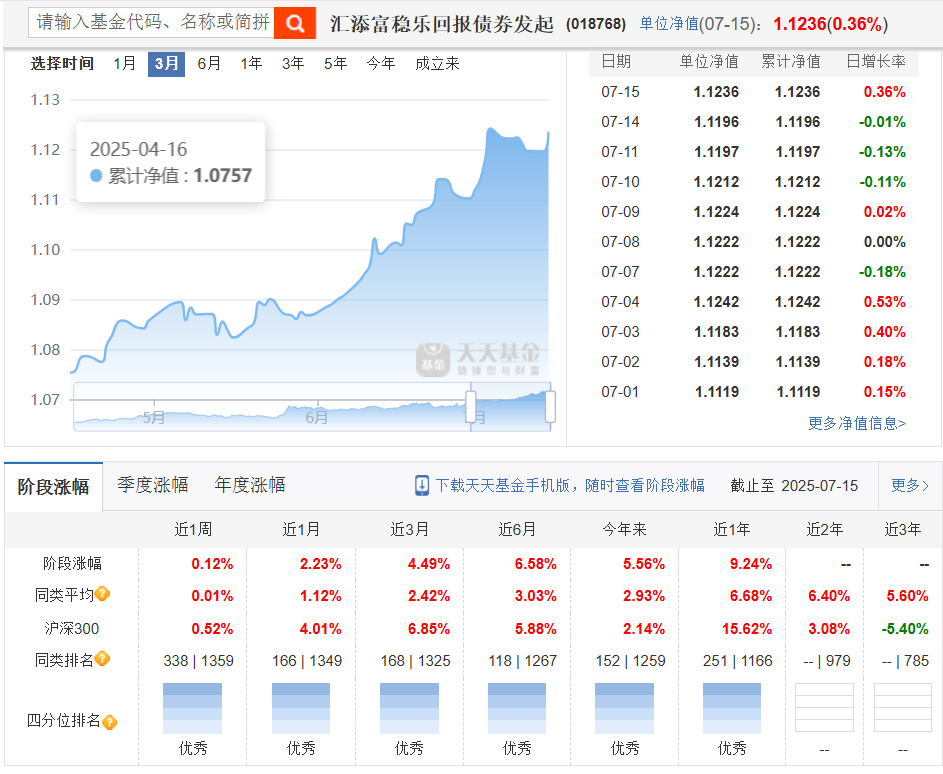
Task: Select the 1年 time range
Action: [x=251, y=63]
